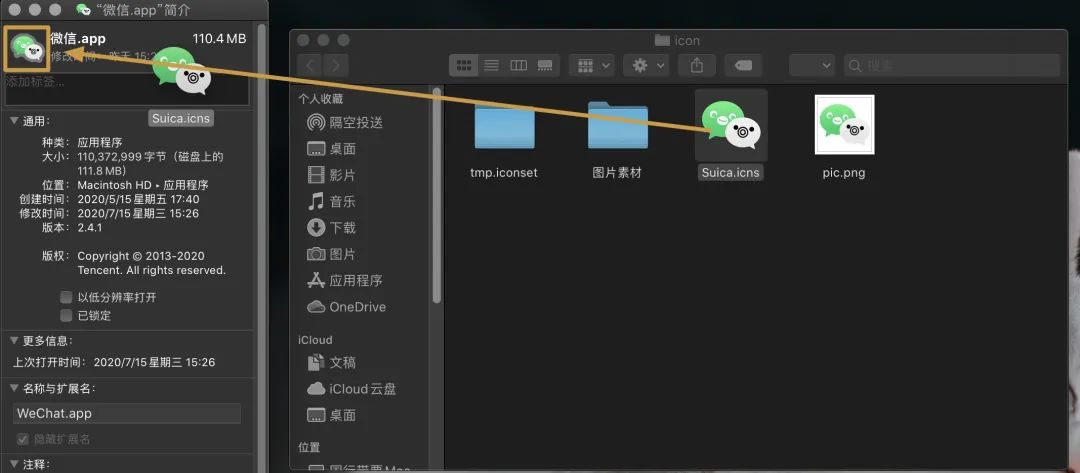The image size is (1080, 473).
Task: Click the edit tags button
Action: 743,65
